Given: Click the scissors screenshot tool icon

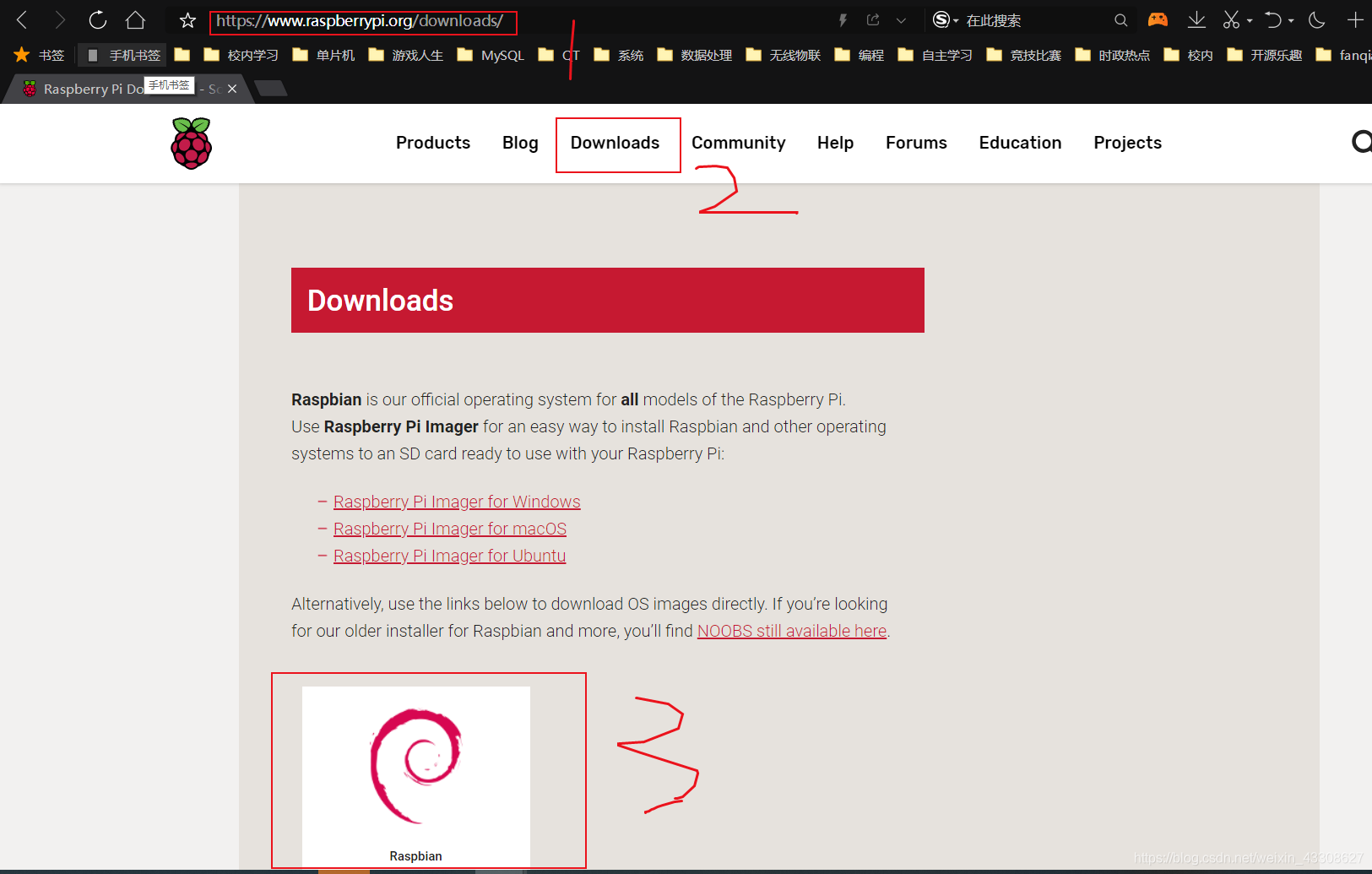Looking at the screenshot, I should tap(1232, 20).
